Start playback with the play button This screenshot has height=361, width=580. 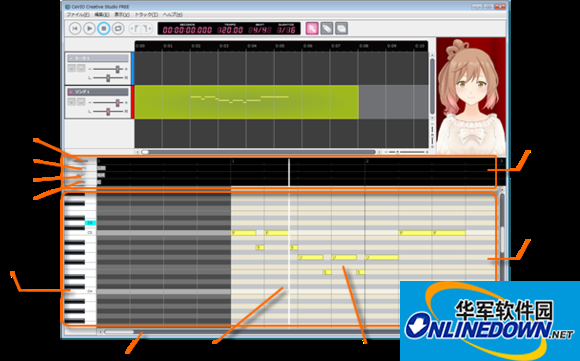(89, 28)
